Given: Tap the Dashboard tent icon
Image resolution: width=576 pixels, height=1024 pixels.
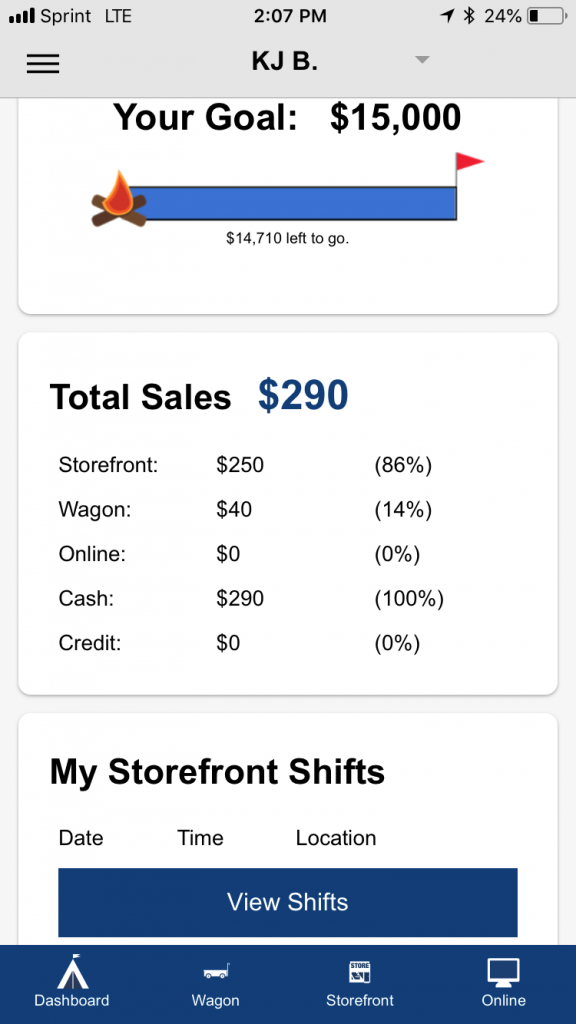Looking at the screenshot, I should 72,972.
